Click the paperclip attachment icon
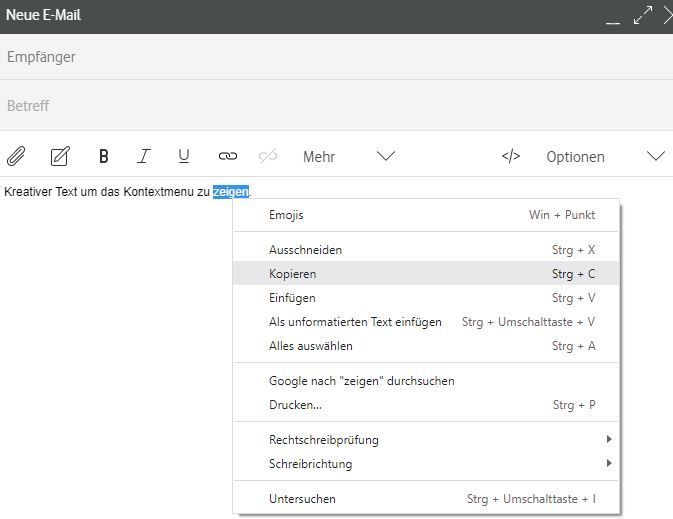This screenshot has height=519, width=673. coord(16,156)
